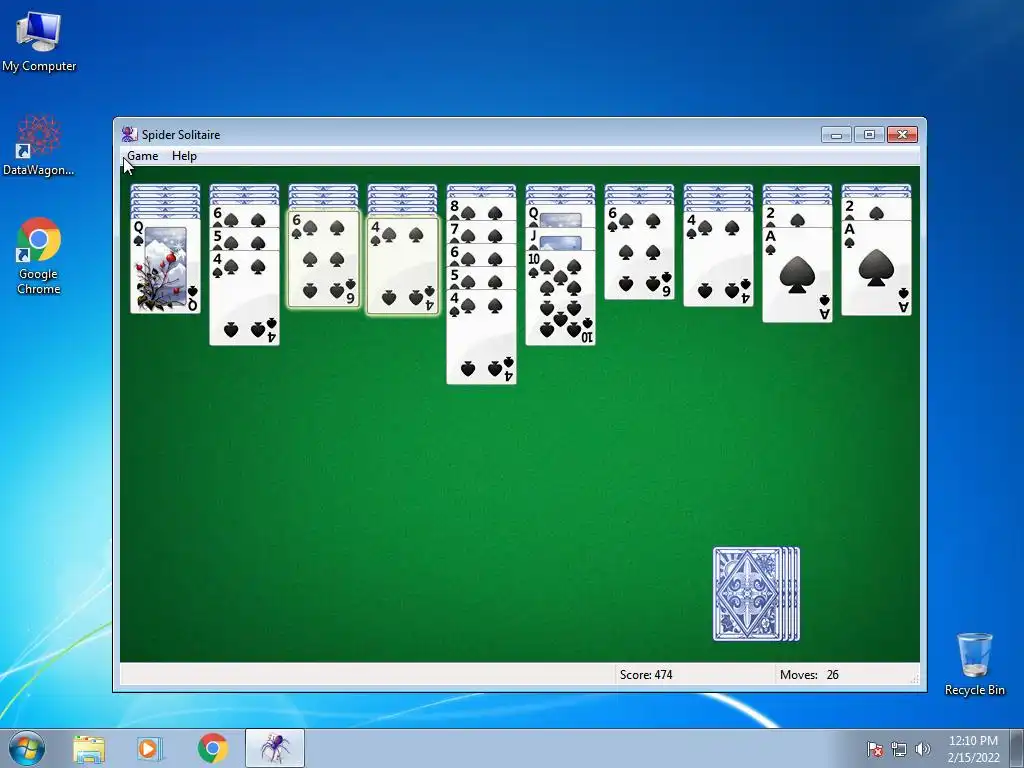1024x768 pixels.
Task: Click the taskbar clock showing 12:10 PM
Action: pos(973,749)
